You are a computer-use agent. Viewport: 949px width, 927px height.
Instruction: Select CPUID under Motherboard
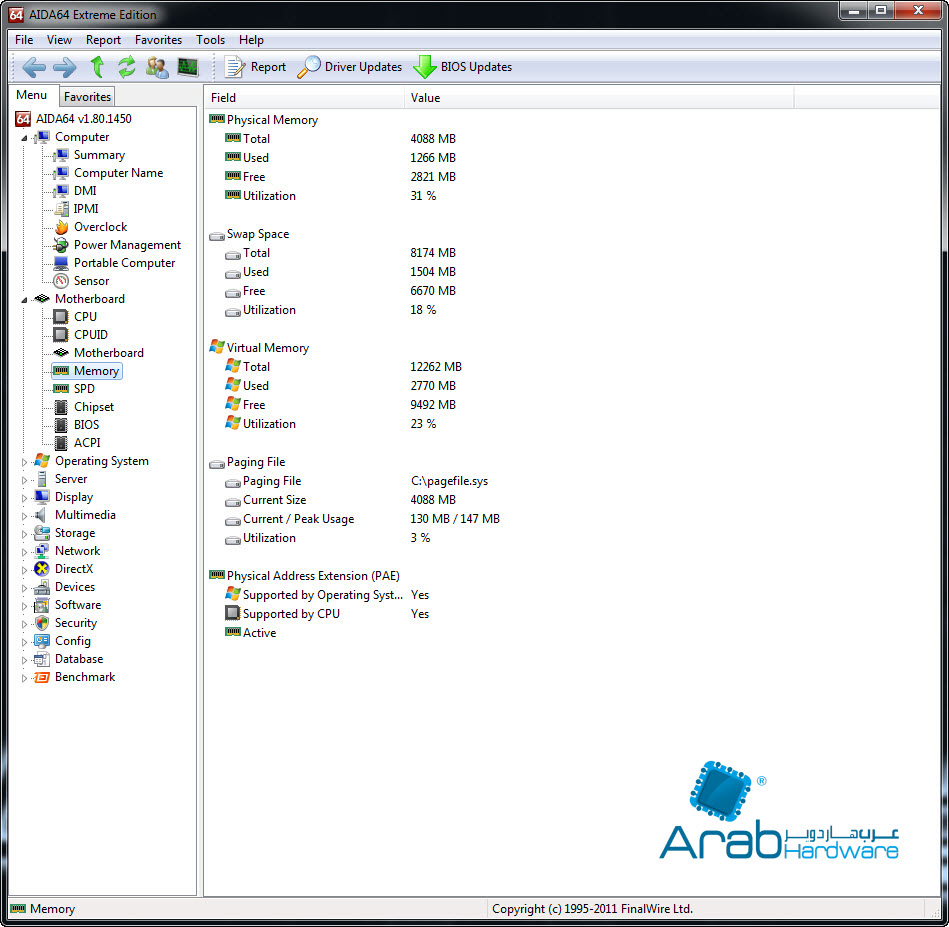91,335
